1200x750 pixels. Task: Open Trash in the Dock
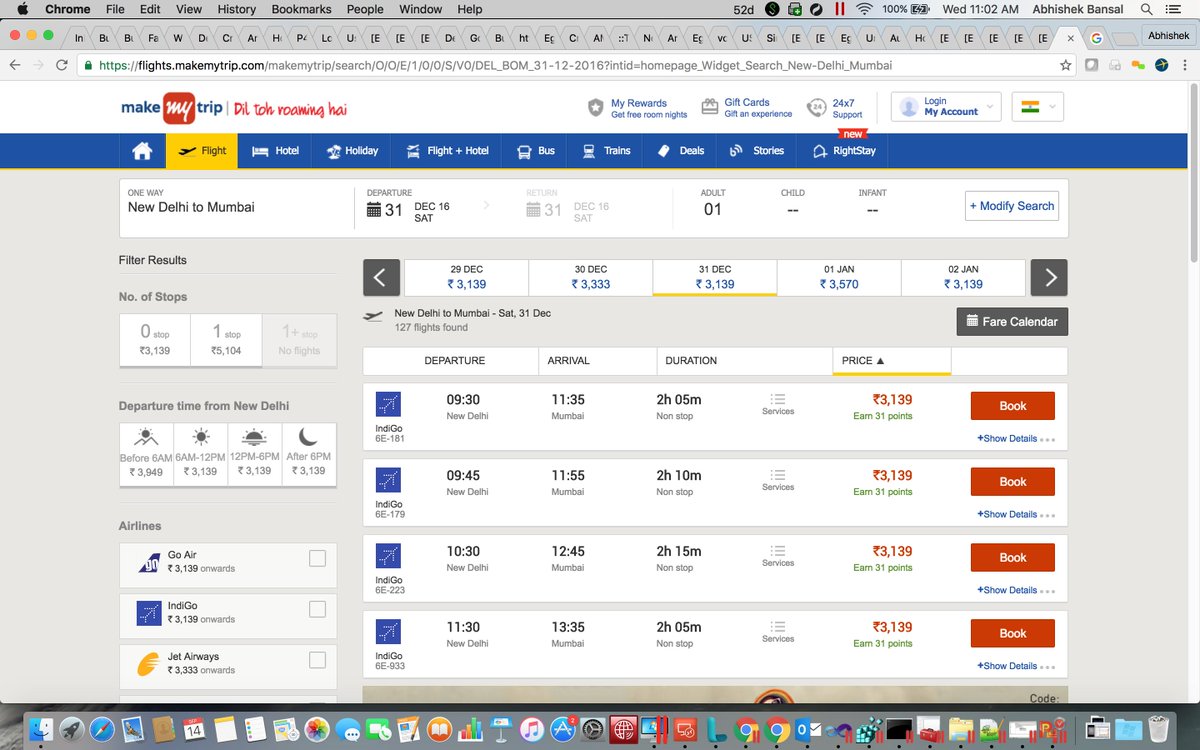pos(1158,728)
